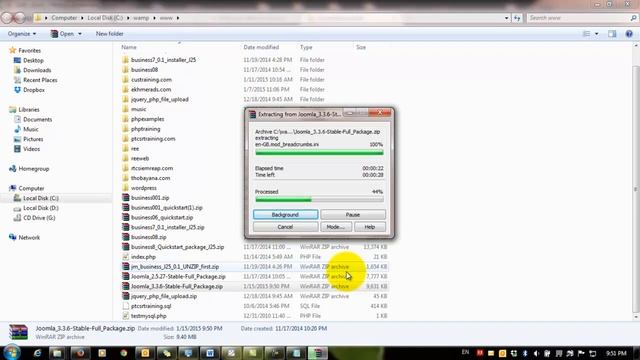Select the phpexamples folder
Viewport: 640px width, 360px height.
147,119
